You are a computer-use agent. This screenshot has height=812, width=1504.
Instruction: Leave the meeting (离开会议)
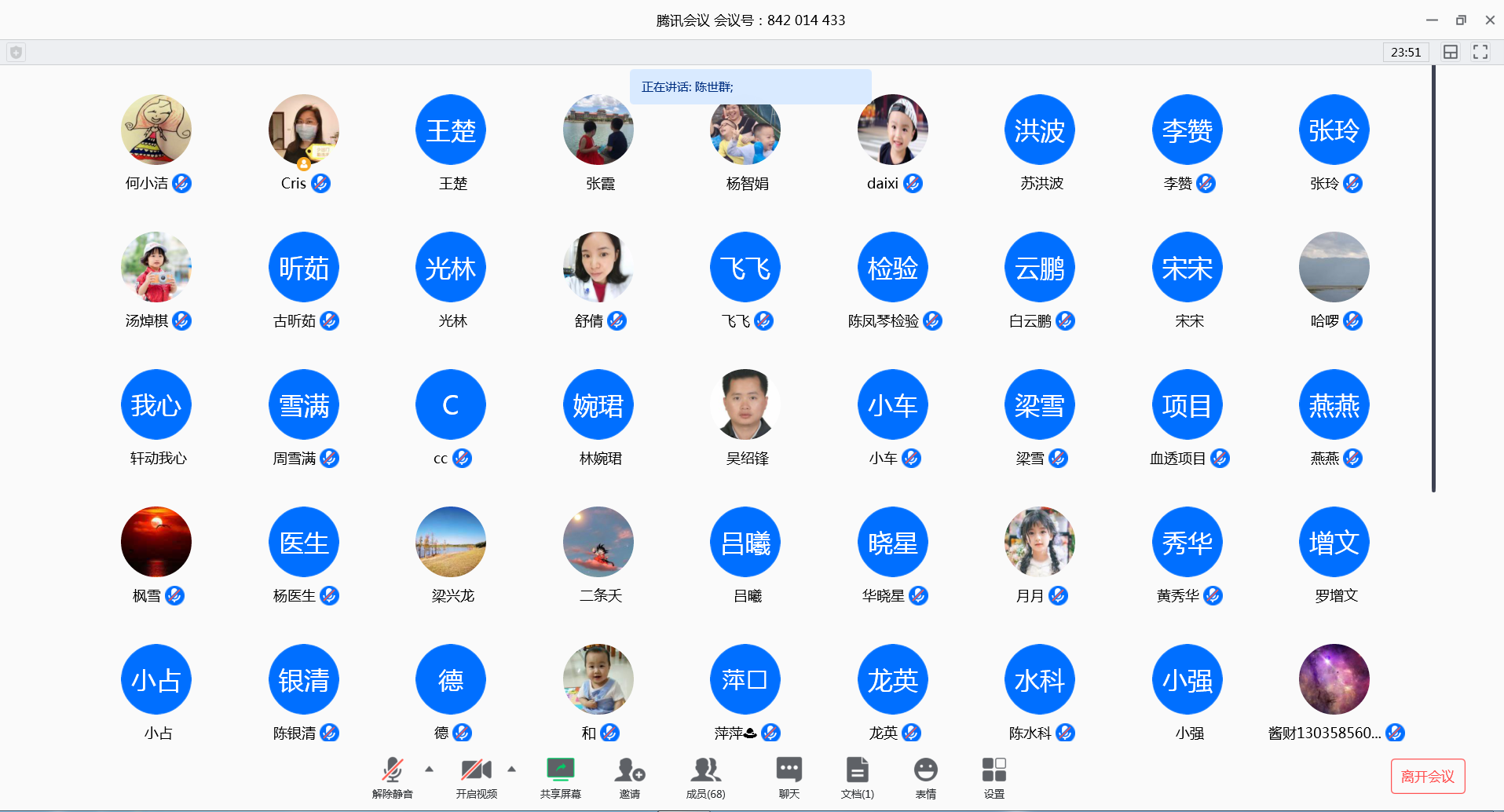point(1427,776)
